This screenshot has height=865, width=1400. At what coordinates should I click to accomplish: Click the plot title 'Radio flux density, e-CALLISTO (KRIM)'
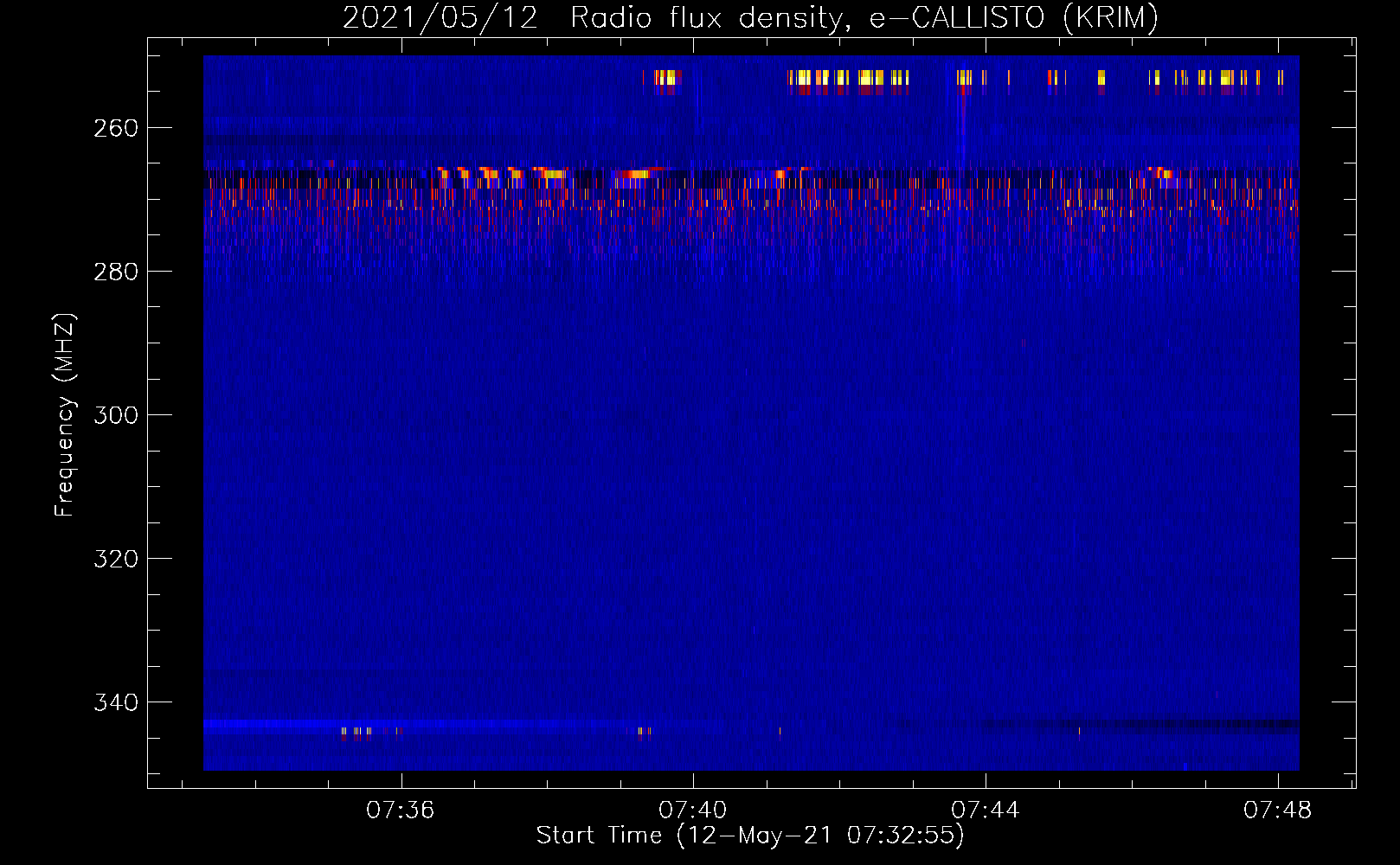point(864,17)
